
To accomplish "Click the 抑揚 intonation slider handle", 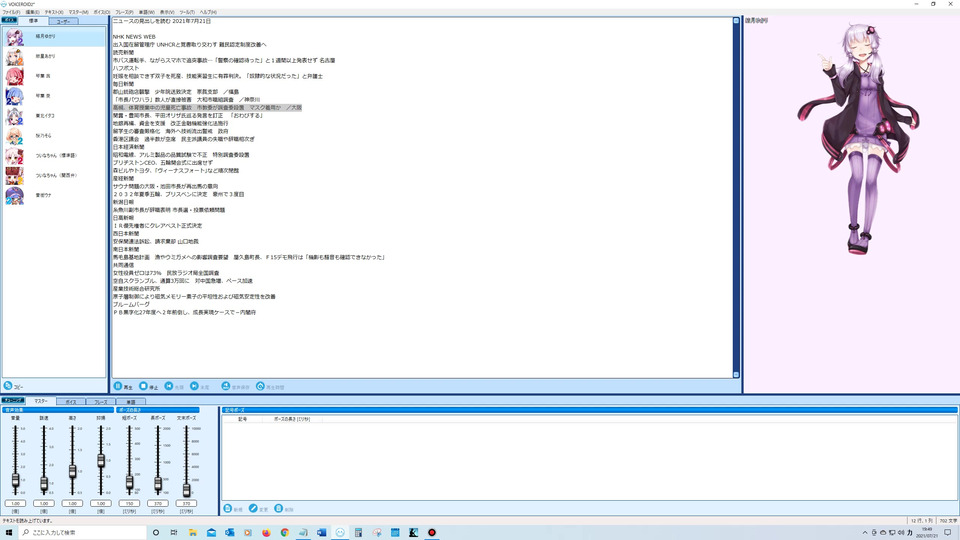I will click(x=101, y=460).
